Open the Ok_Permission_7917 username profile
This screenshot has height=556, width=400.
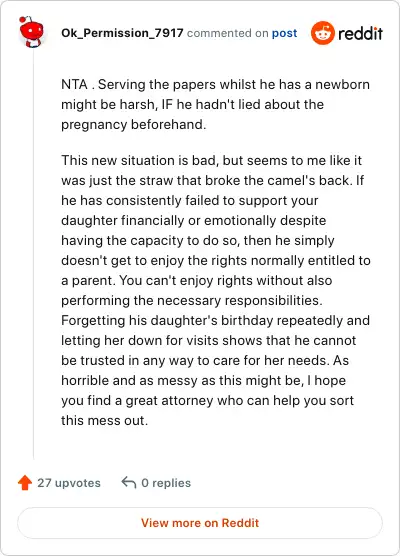click(x=122, y=33)
